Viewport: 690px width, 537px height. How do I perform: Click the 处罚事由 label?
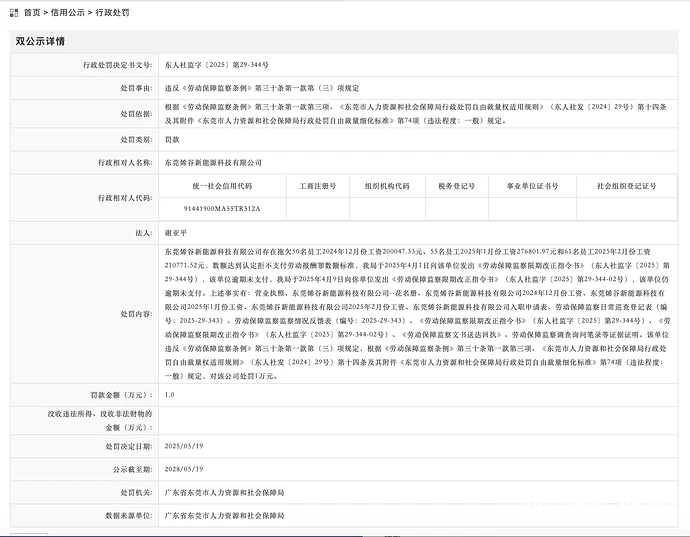[x=136, y=88]
